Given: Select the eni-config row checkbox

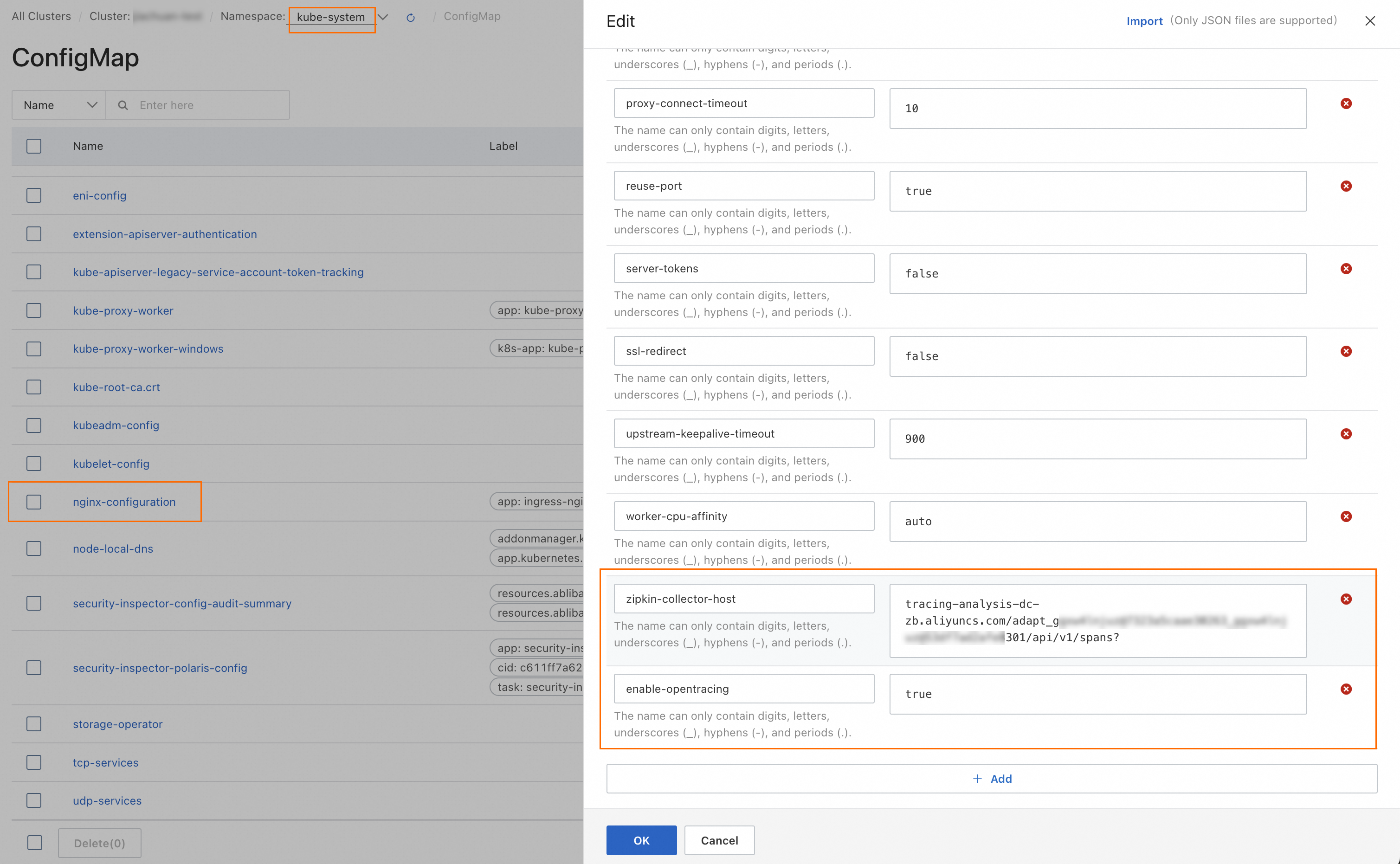Looking at the screenshot, I should click(34, 195).
